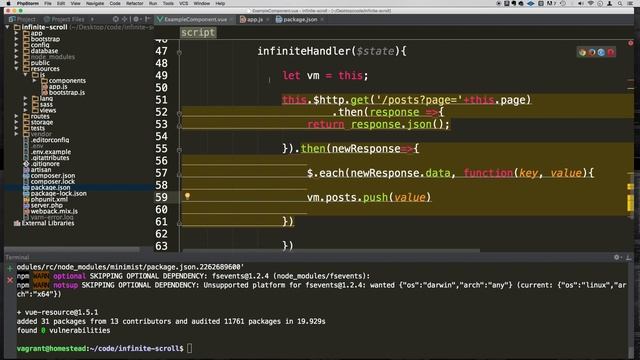Open macOS Notification Center icon
The width and height of the screenshot is (640, 360).
point(630,3)
